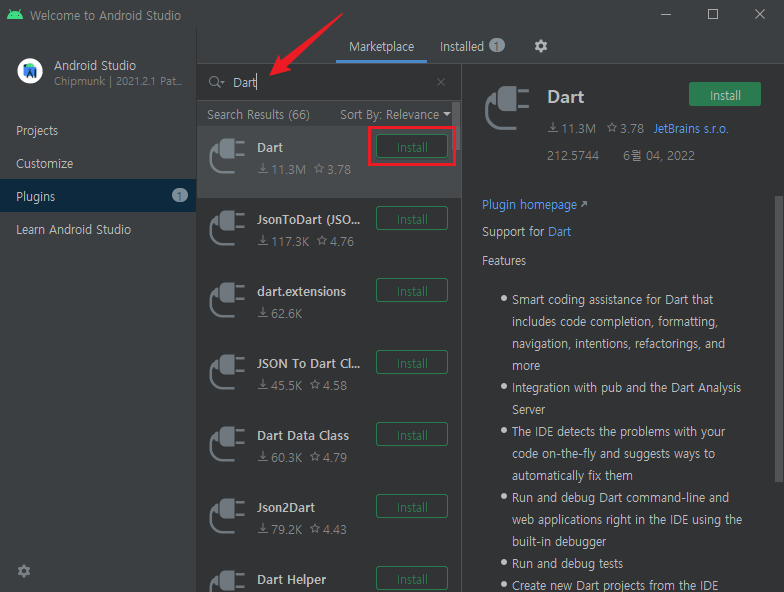Select Plugins in the sidebar
The width and height of the screenshot is (784, 592).
(98, 196)
